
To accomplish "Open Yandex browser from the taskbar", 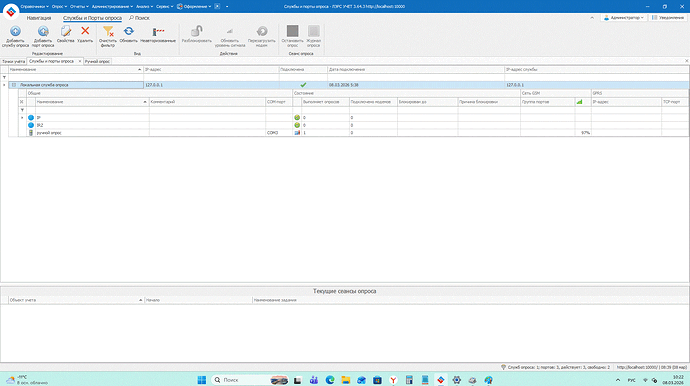I will [393, 380].
